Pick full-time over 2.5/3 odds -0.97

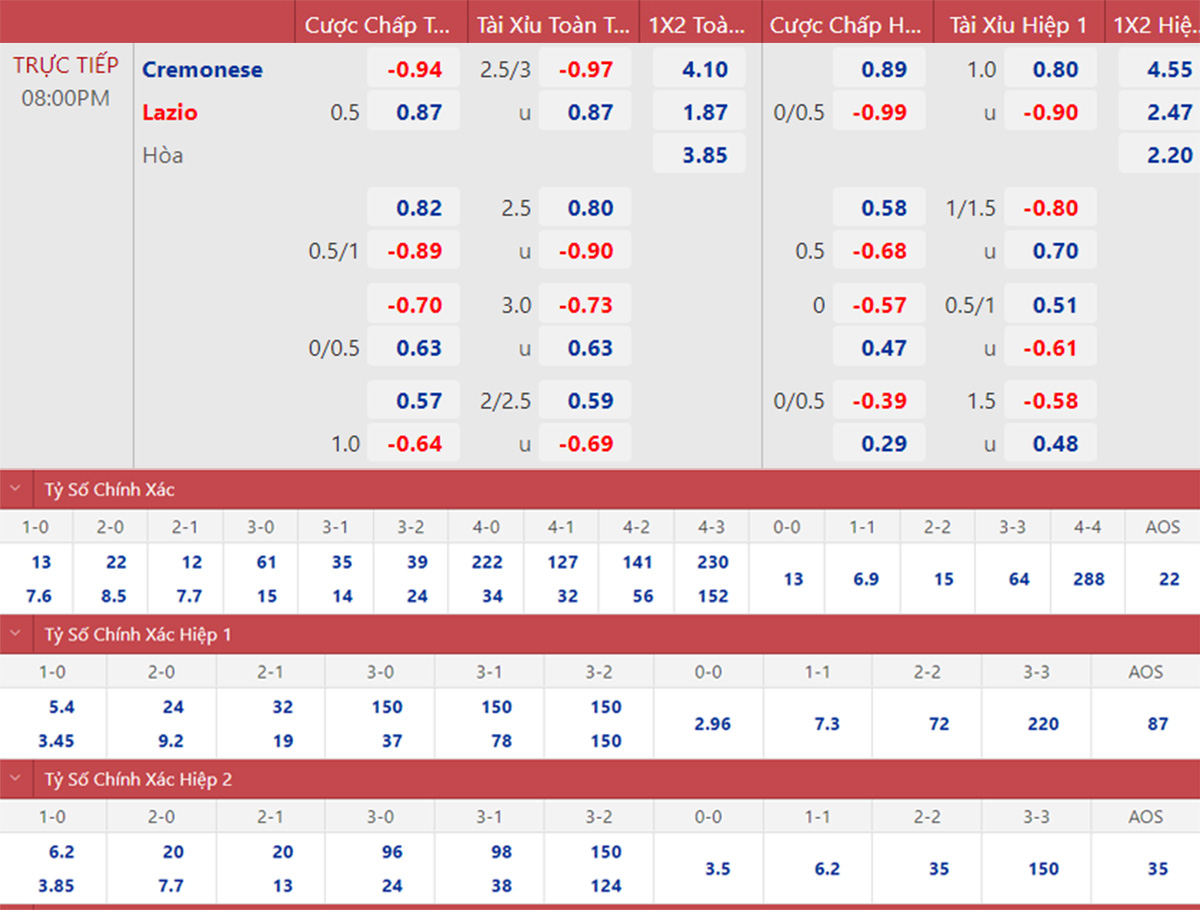[585, 70]
